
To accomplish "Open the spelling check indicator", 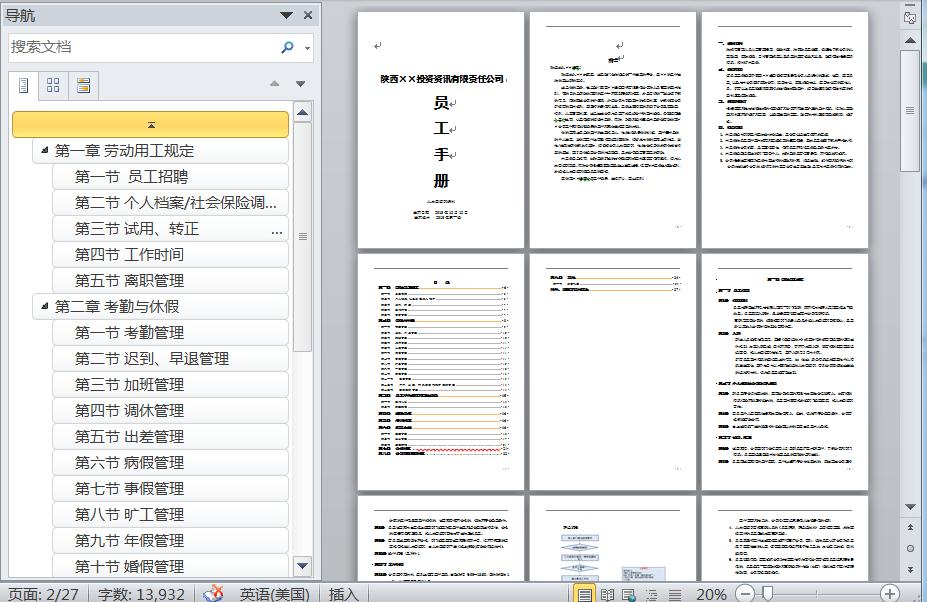I will pyautogui.click(x=213, y=593).
